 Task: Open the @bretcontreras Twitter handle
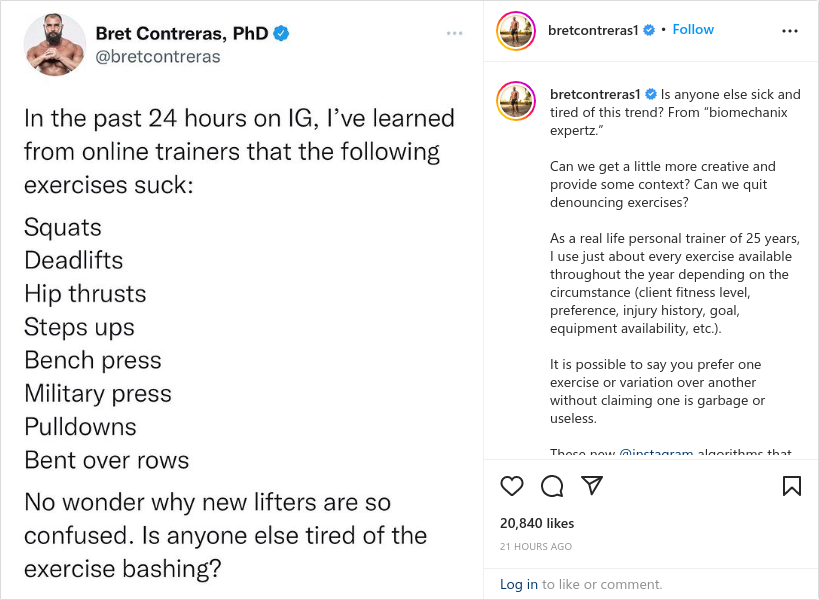point(158,56)
